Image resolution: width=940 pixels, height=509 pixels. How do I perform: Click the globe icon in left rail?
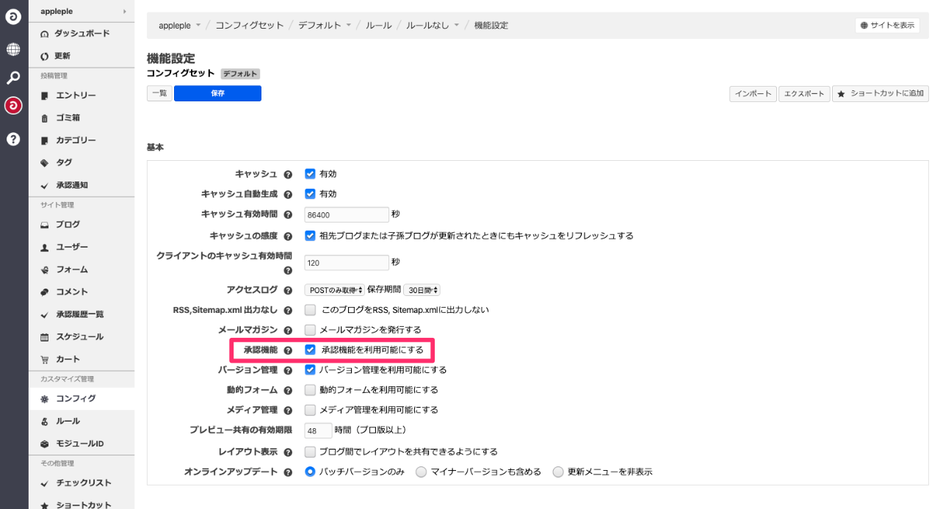click(x=13, y=48)
